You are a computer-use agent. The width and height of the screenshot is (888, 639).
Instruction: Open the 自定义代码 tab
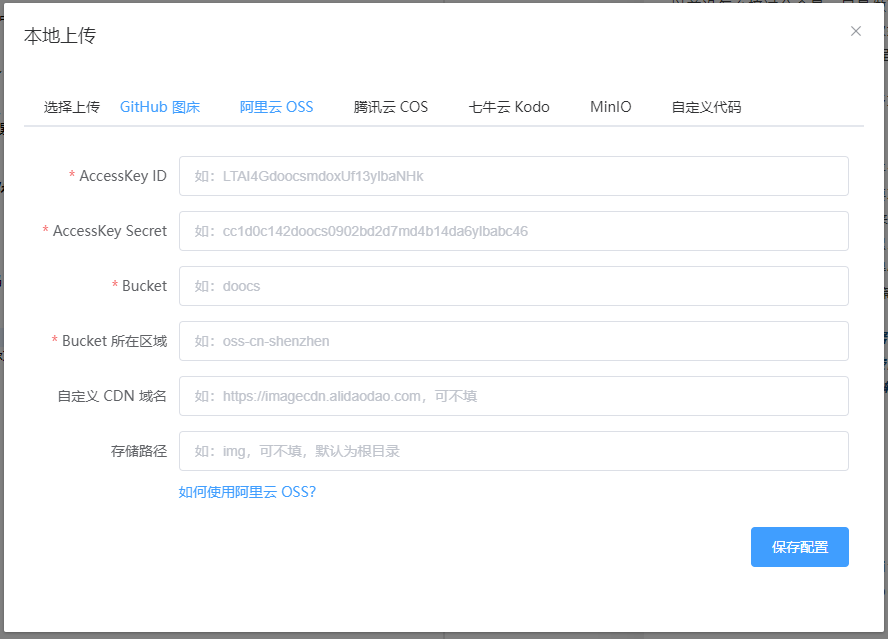pos(706,107)
